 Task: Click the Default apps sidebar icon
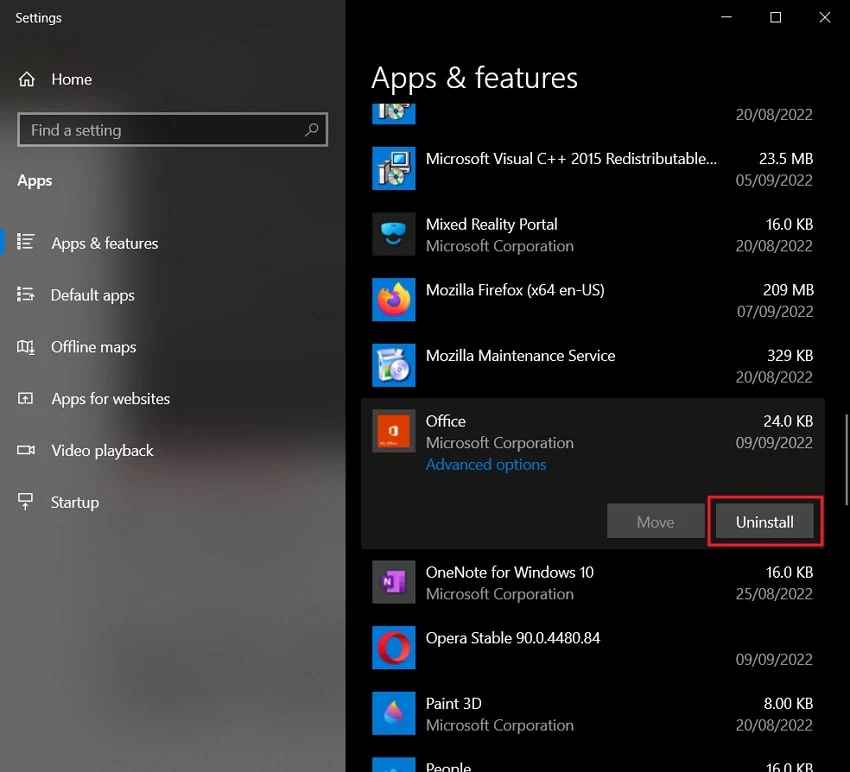25,294
